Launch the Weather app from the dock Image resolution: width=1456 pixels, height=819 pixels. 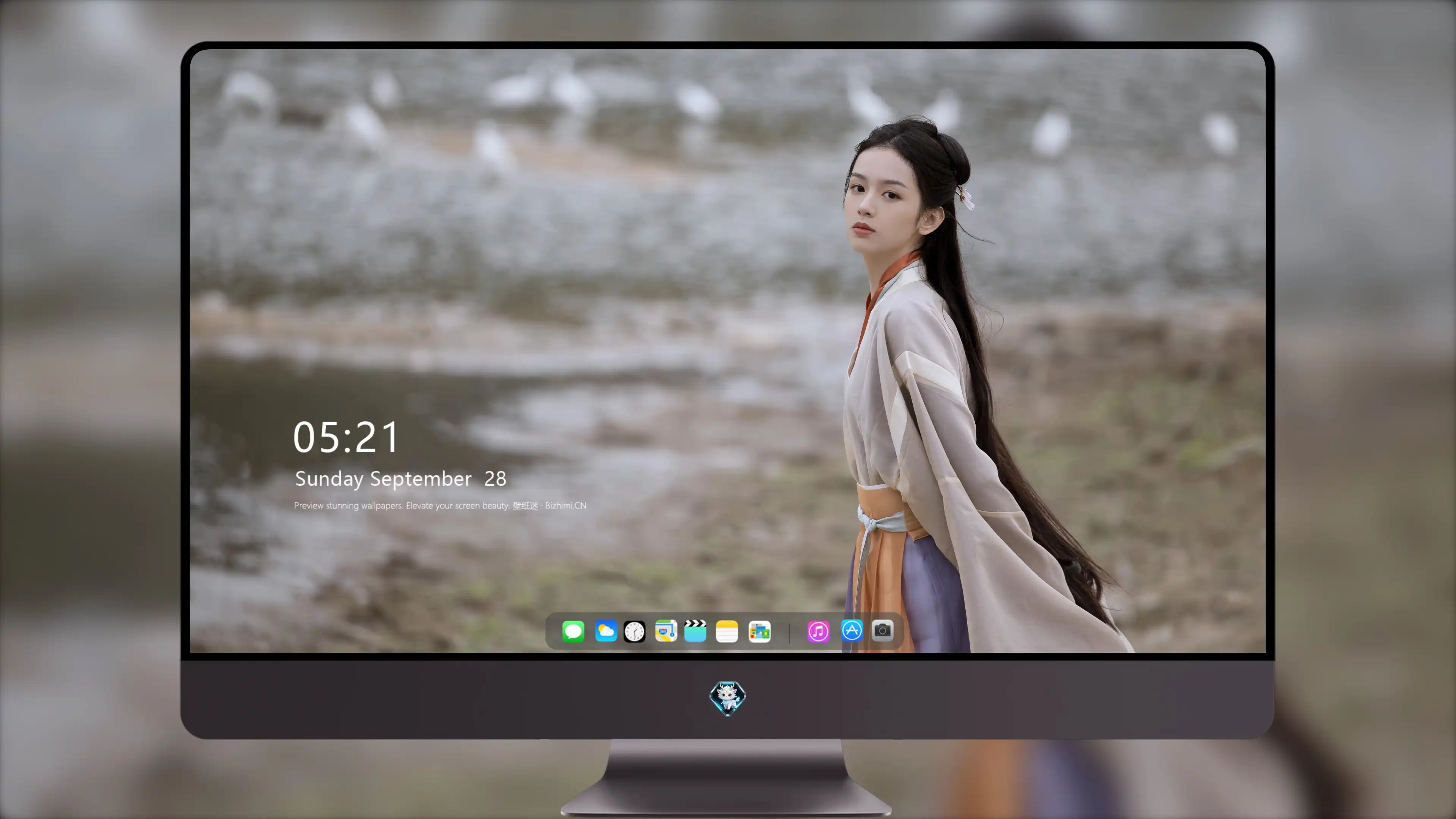606,631
